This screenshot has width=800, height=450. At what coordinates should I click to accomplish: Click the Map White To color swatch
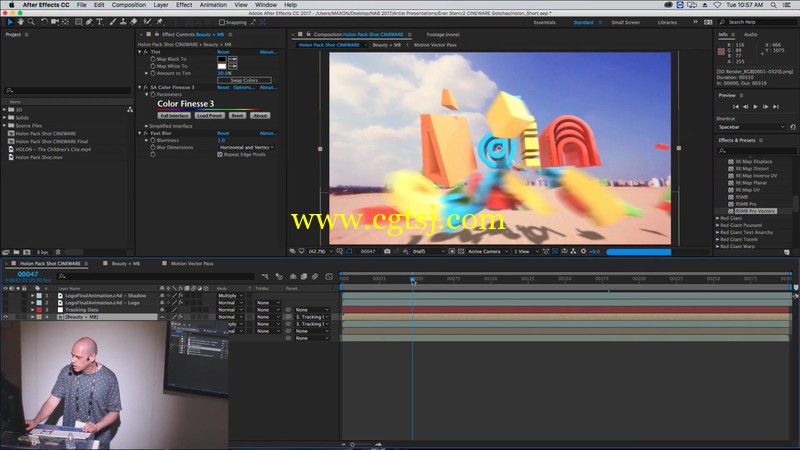221,66
